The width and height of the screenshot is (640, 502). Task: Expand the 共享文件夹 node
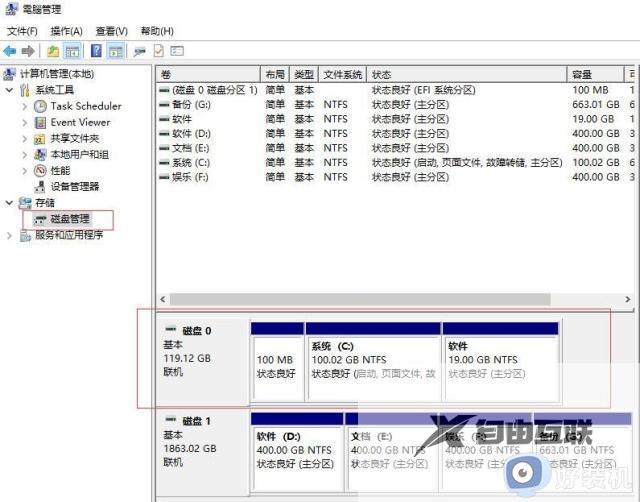[x=24, y=139]
